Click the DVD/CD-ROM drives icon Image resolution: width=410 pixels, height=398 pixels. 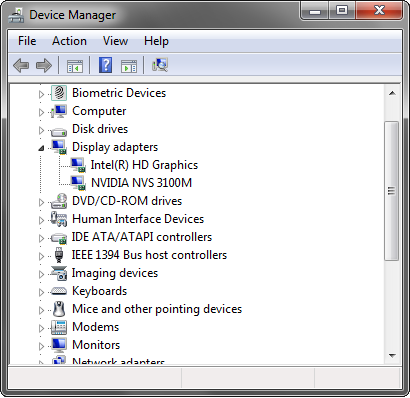[x=59, y=201]
